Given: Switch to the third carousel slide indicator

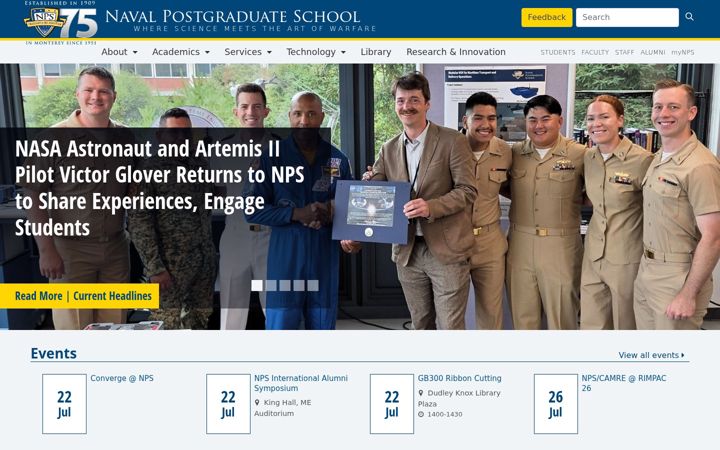Looking at the screenshot, I should pos(285,286).
